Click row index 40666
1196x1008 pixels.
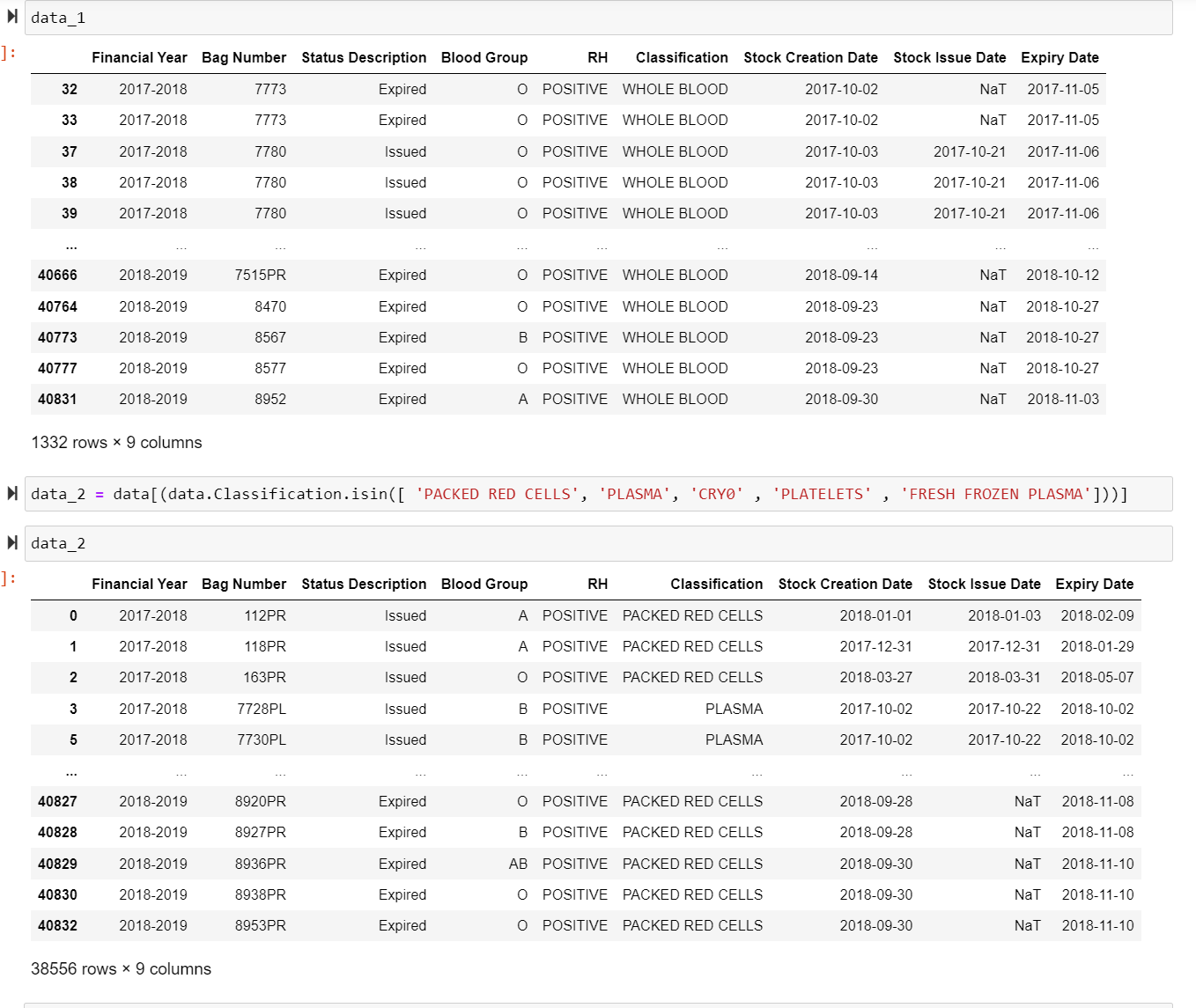click(x=57, y=275)
